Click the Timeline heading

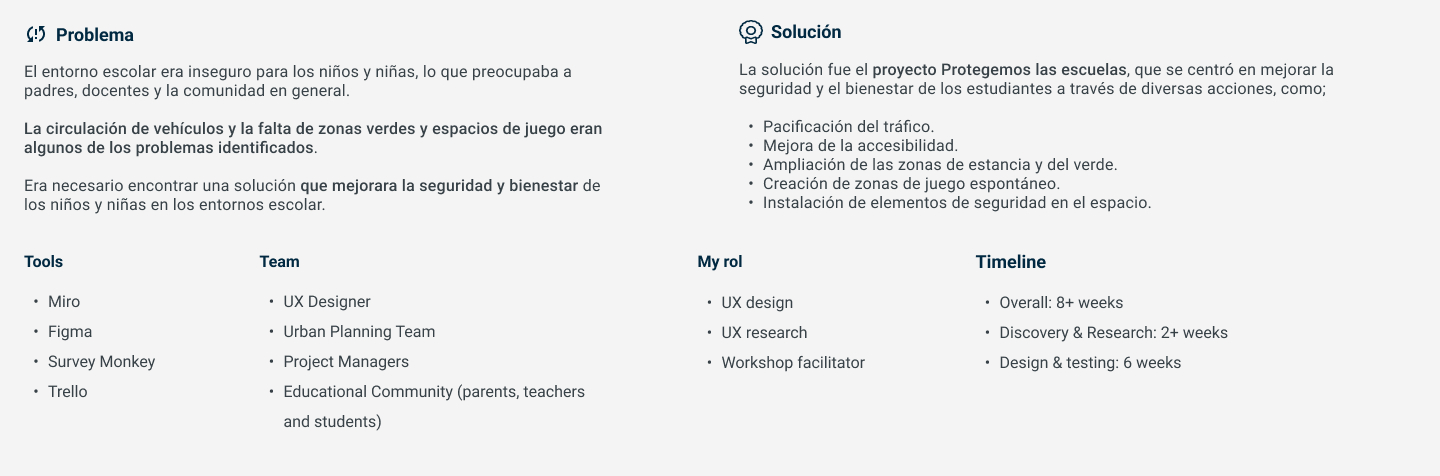pos(1010,262)
